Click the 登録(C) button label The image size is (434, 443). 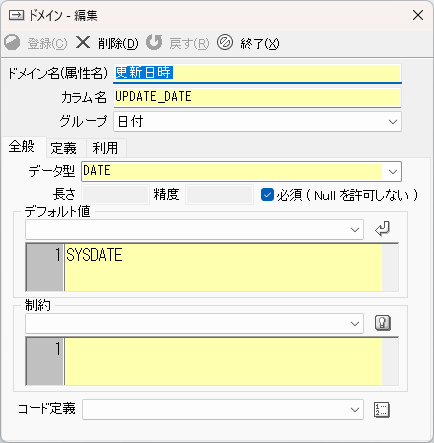tap(47, 44)
